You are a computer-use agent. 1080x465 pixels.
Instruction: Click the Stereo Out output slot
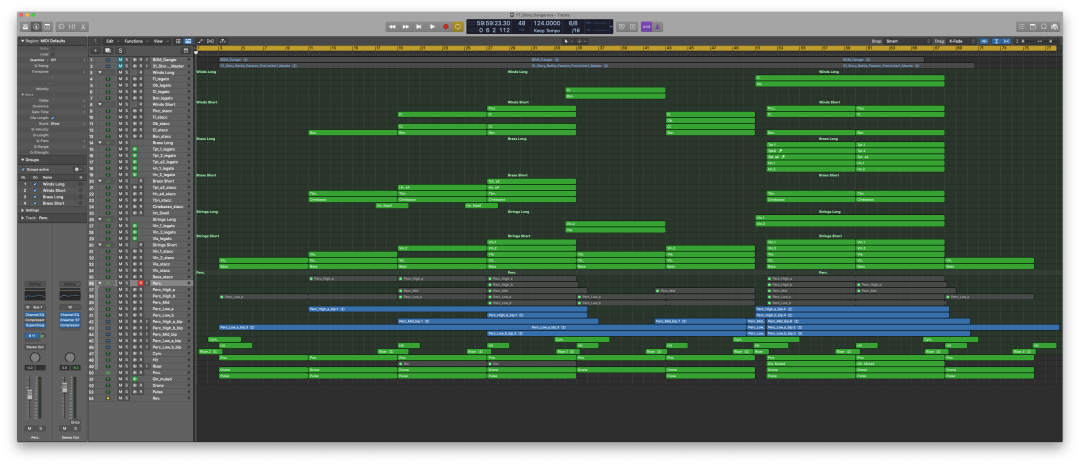point(34,347)
